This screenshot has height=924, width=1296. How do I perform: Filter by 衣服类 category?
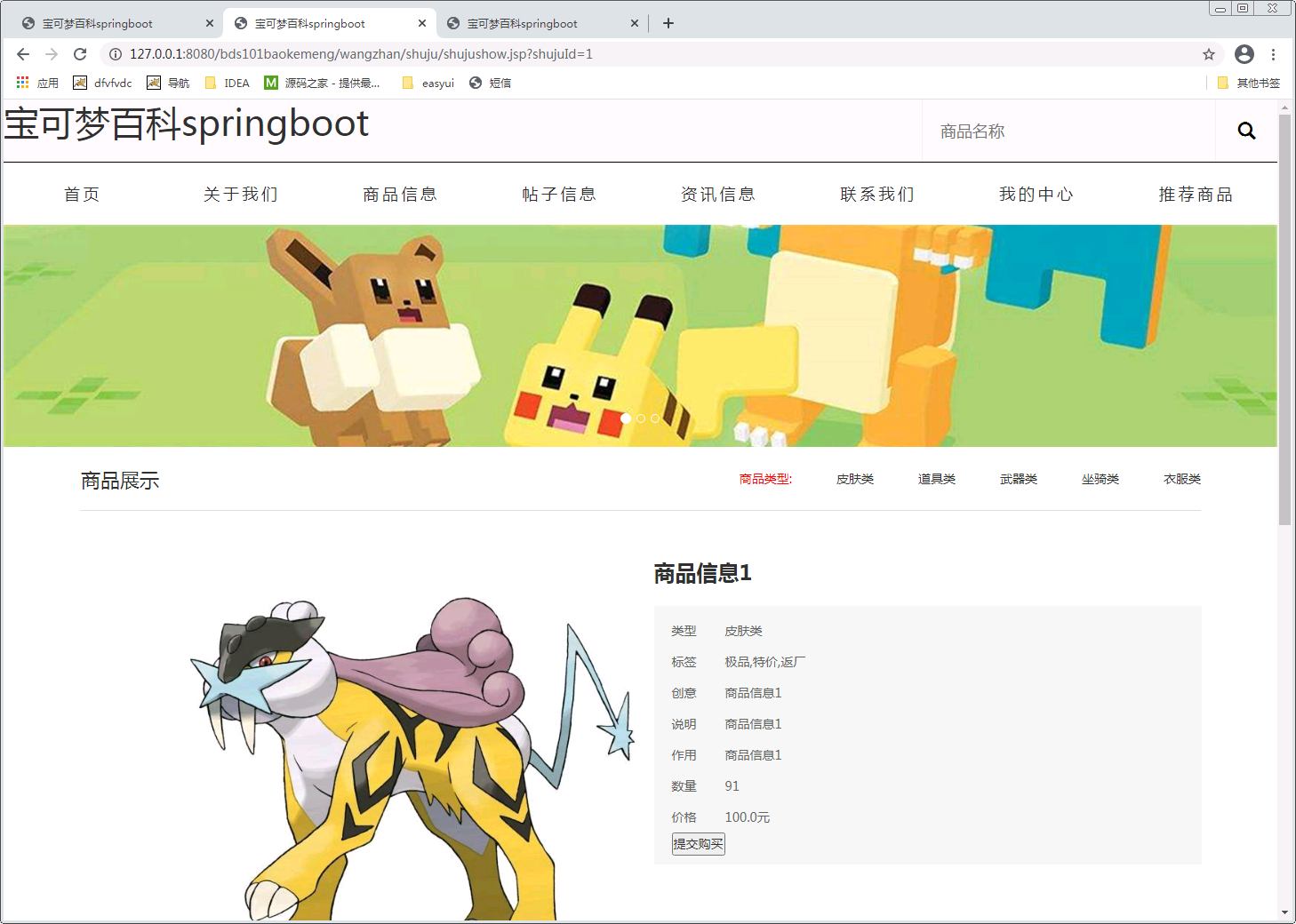[x=1182, y=479]
